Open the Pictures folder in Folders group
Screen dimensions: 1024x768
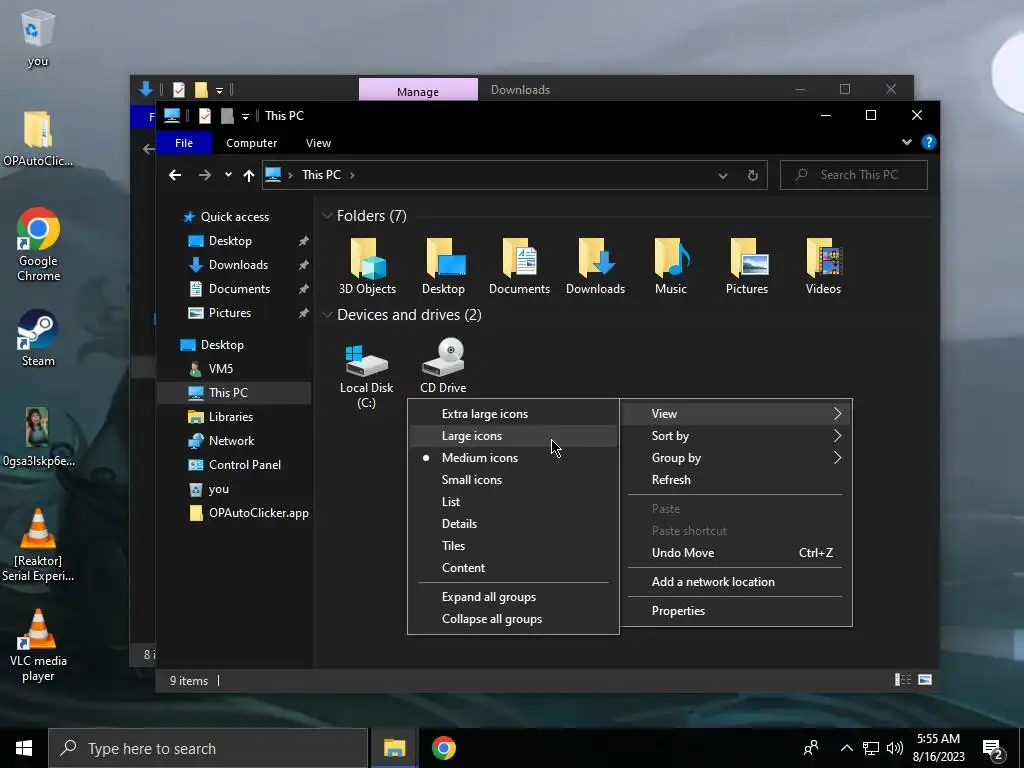747,266
